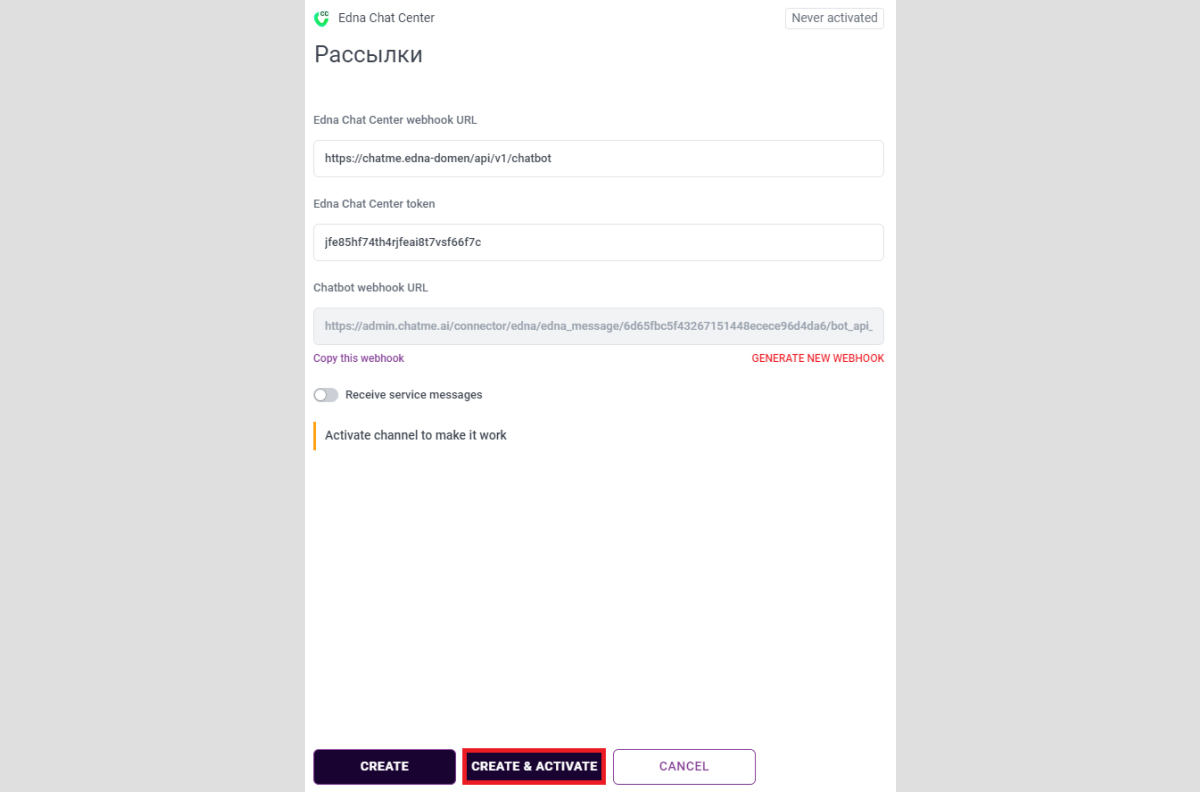Click the "Edna Chat Center webhook URL" label
The width and height of the screenshot is (1200, 792).
click(x=395, y=120)
